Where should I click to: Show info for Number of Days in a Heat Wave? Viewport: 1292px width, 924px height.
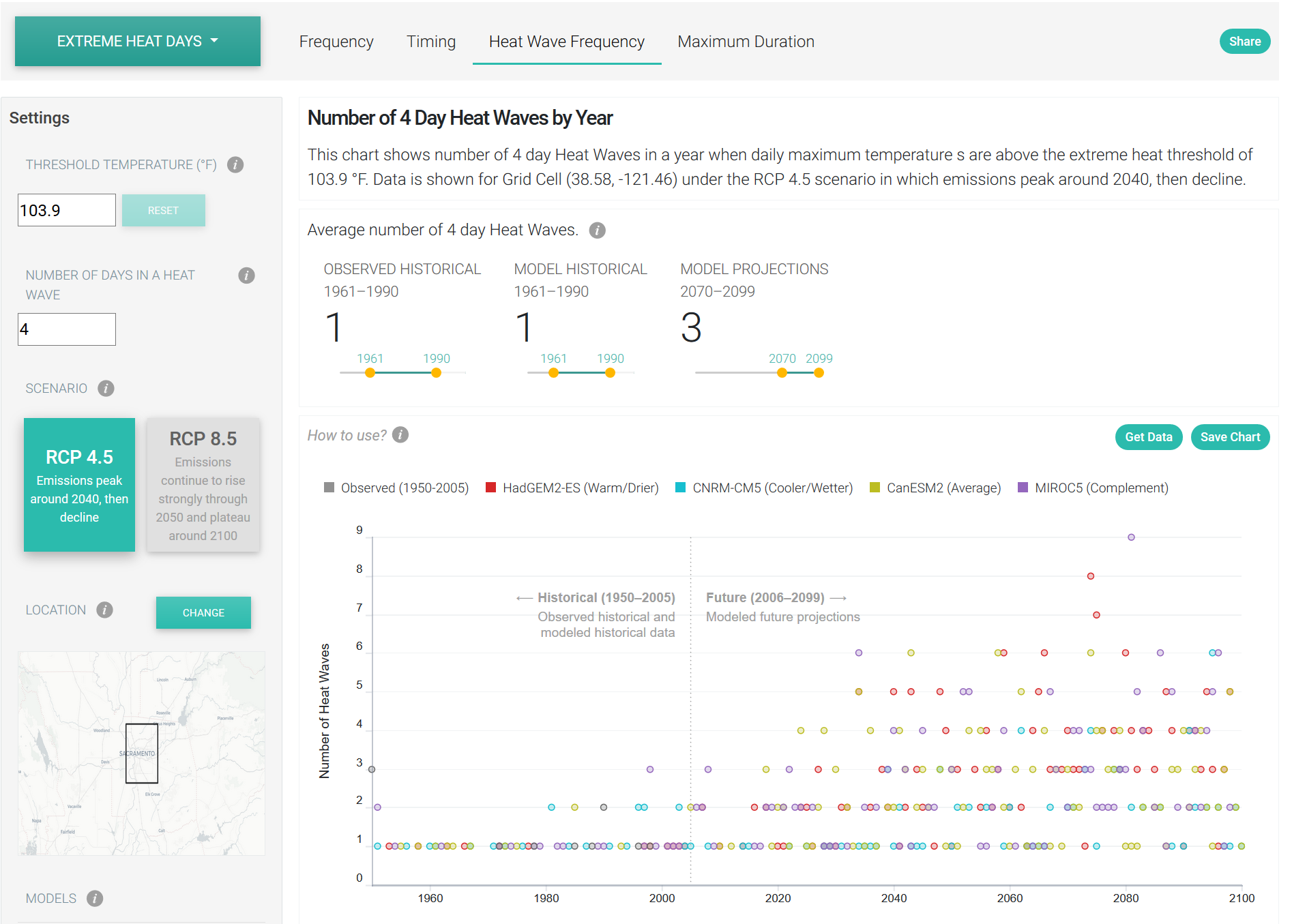246,275
